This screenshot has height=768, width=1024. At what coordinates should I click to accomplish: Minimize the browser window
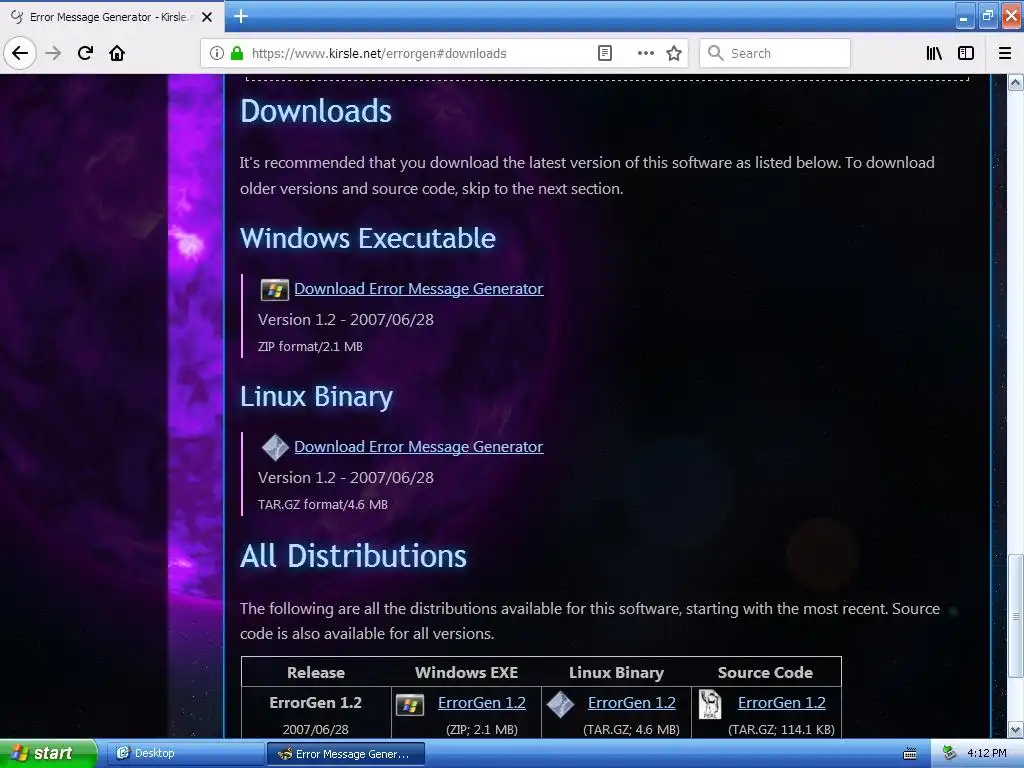964,16
